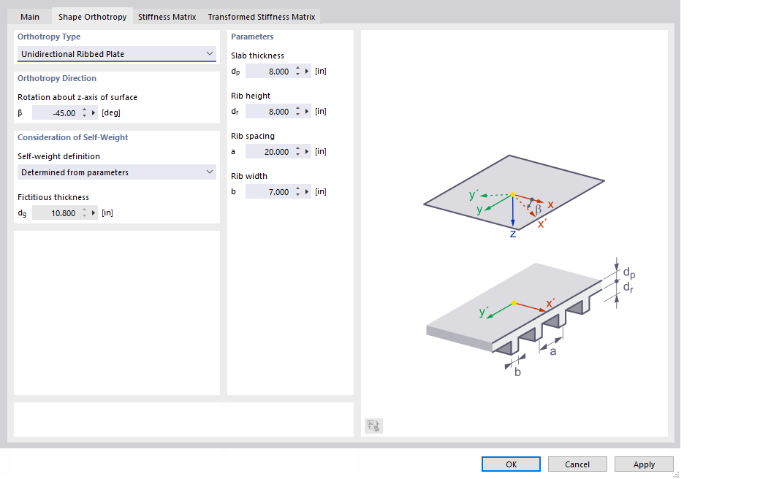The width and height of the screenshot is (760, 479).
Task: Open the rib height arrow menu
Action: (x=306, y=112)
